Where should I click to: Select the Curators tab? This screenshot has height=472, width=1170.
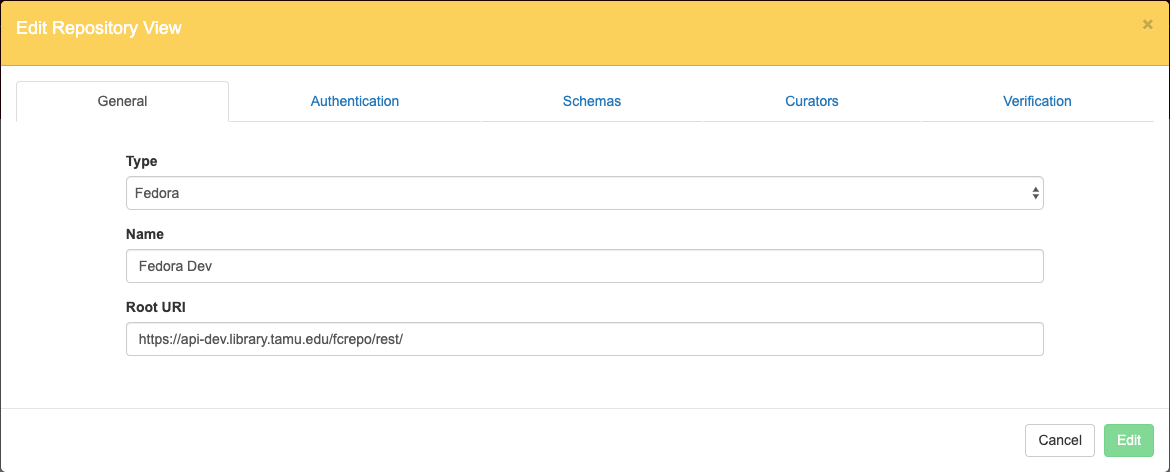click(x=811, y=101)
